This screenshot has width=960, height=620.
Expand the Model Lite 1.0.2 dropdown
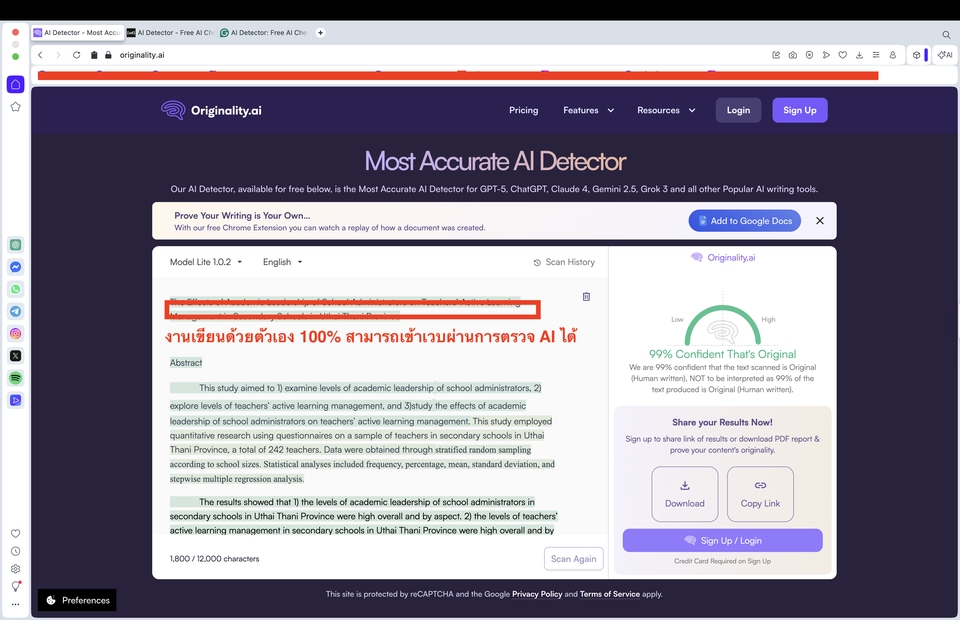[x=206, y=262]
